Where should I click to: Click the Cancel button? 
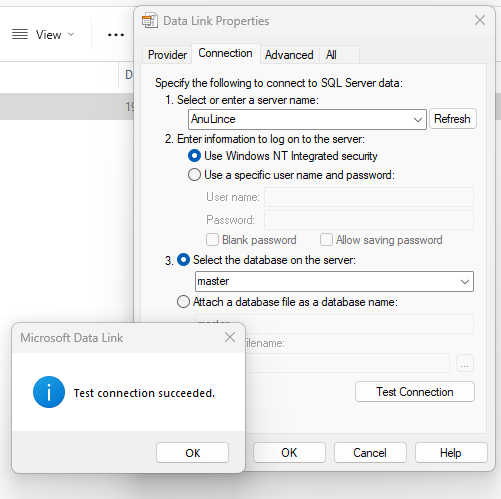pyautogui.click(x=370, y=453)
